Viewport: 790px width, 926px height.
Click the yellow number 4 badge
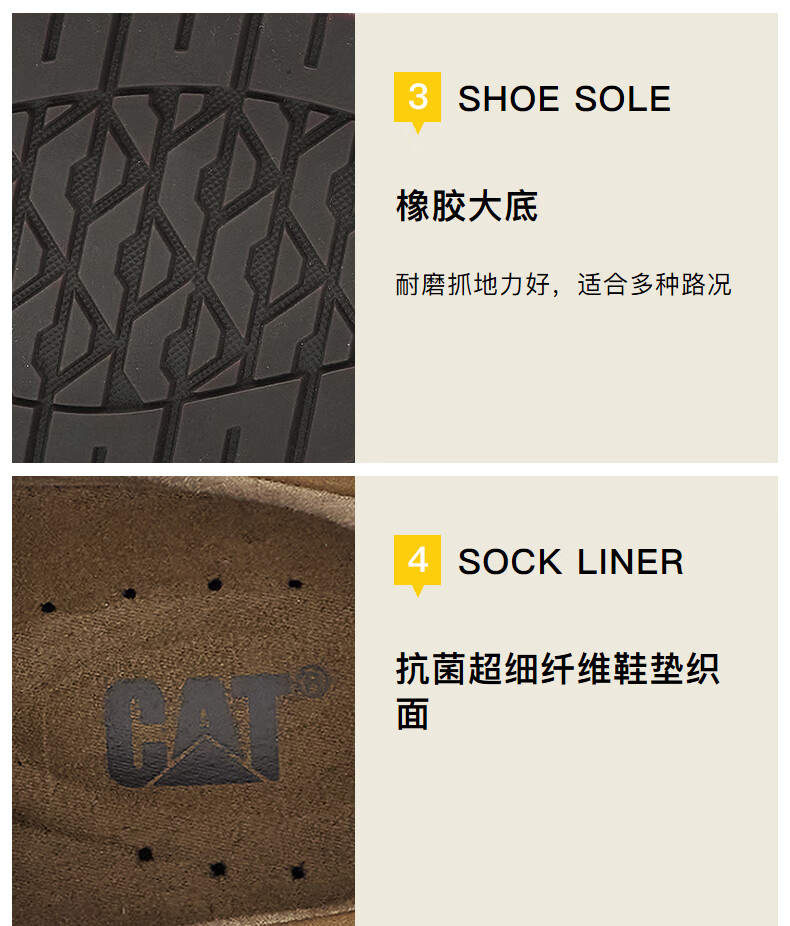point(417,560)
